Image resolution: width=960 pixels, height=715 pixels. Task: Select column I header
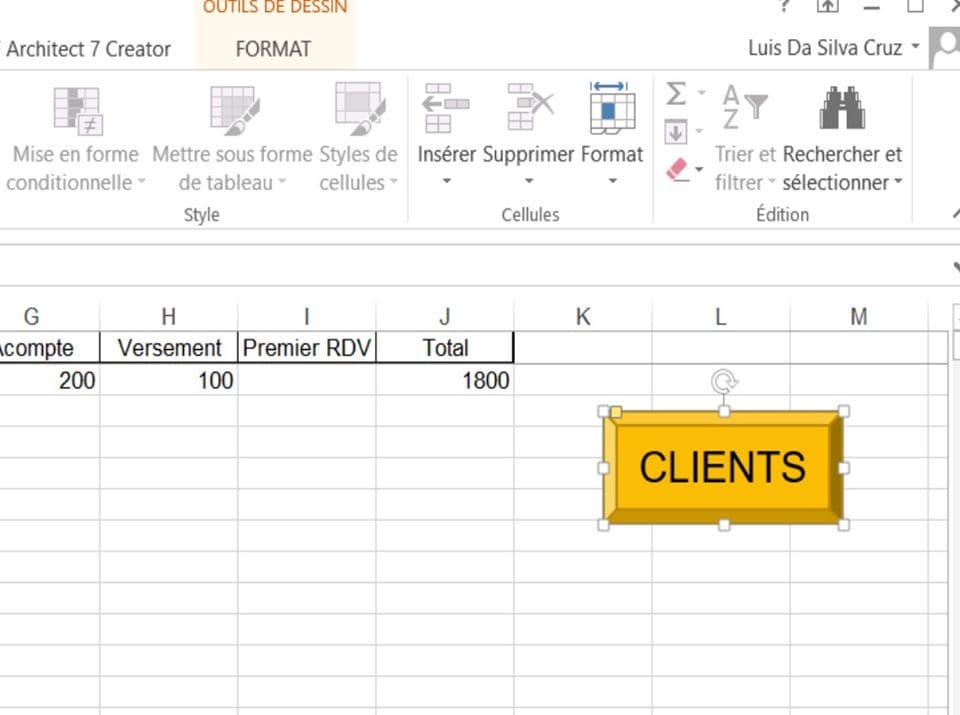click(x=307, y=316)
